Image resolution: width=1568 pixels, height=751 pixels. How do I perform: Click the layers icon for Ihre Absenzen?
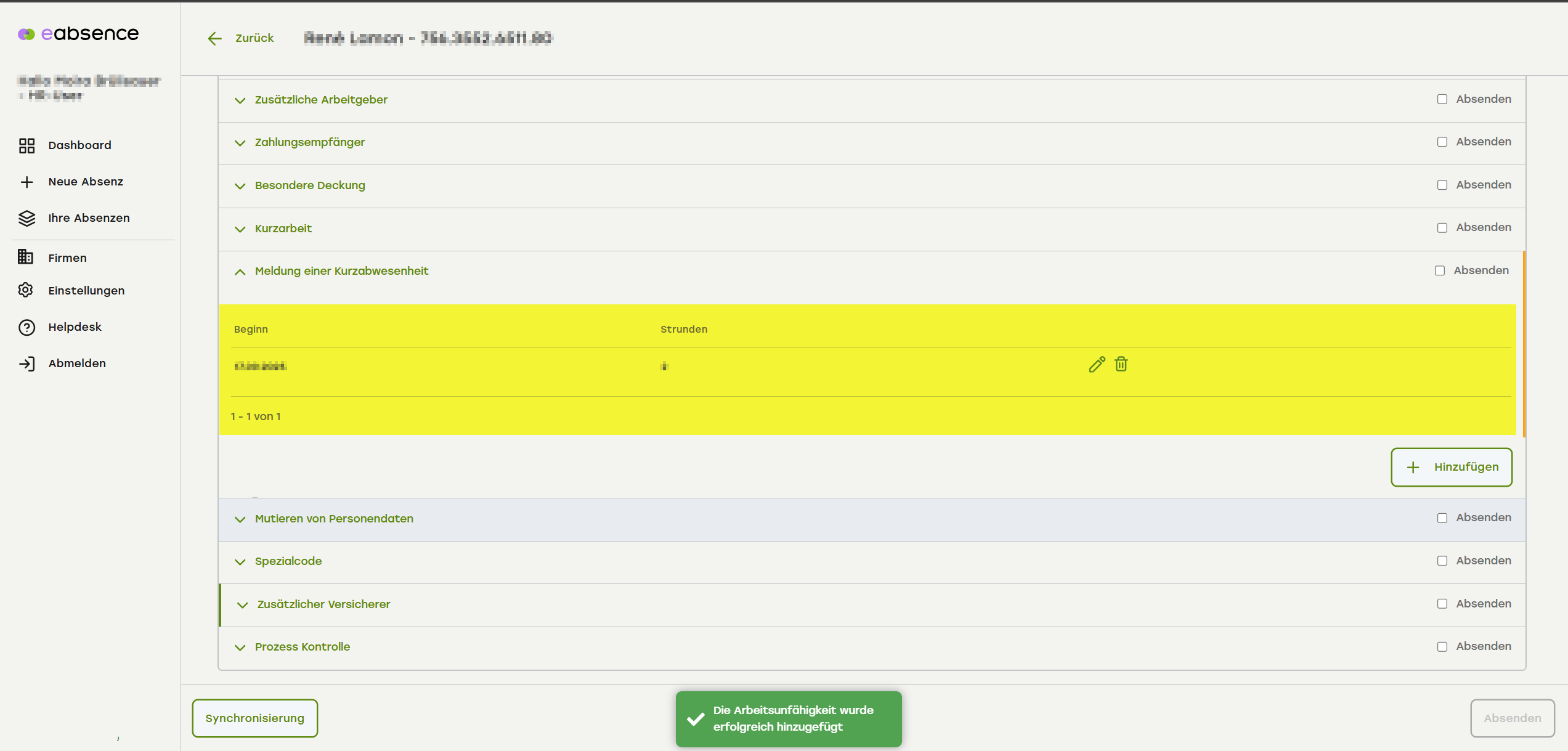(26, 218)
